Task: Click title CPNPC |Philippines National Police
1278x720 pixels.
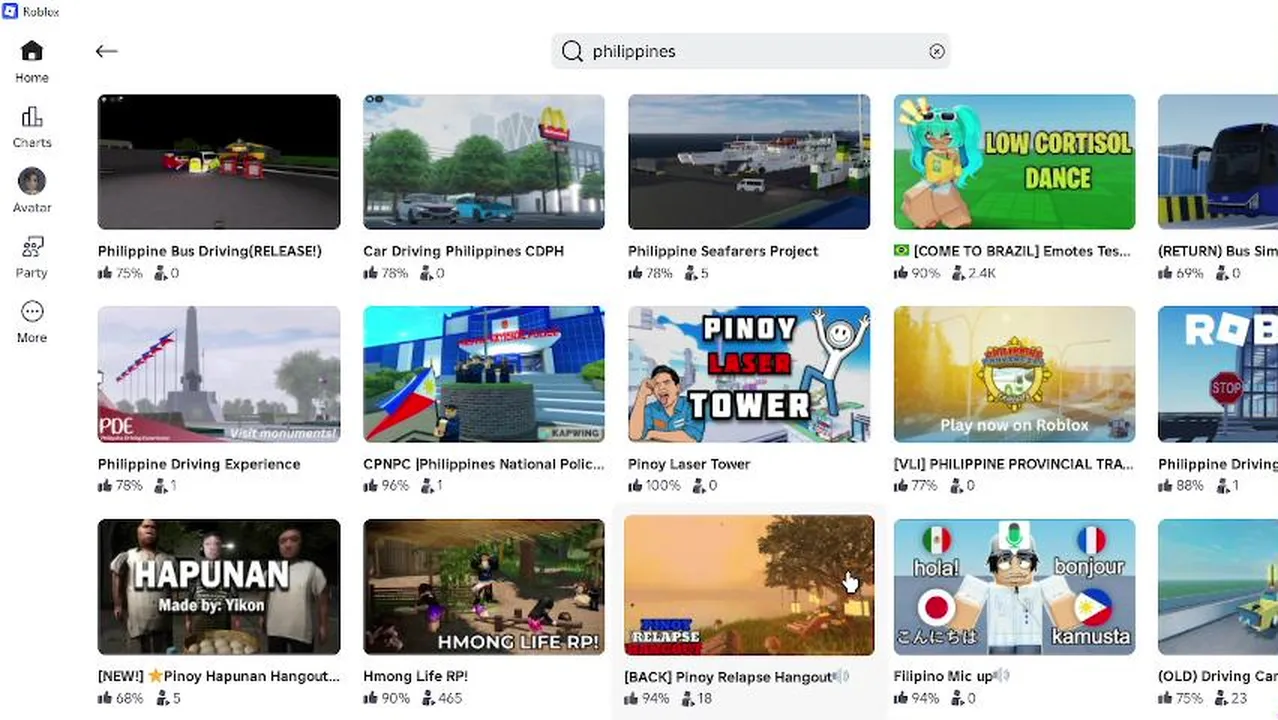Action: click(x=484, y=464)
